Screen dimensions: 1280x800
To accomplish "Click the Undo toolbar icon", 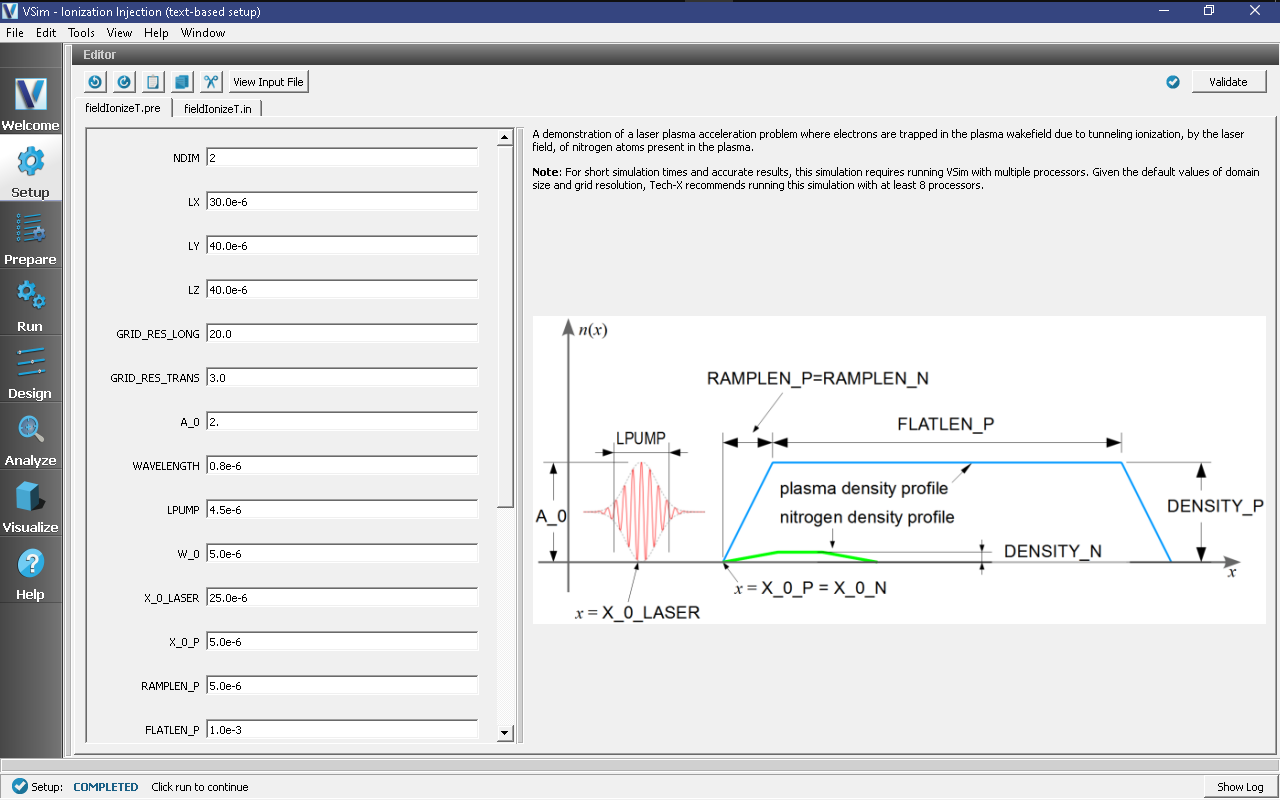I will pyautogui.click(x=95, y=82).
